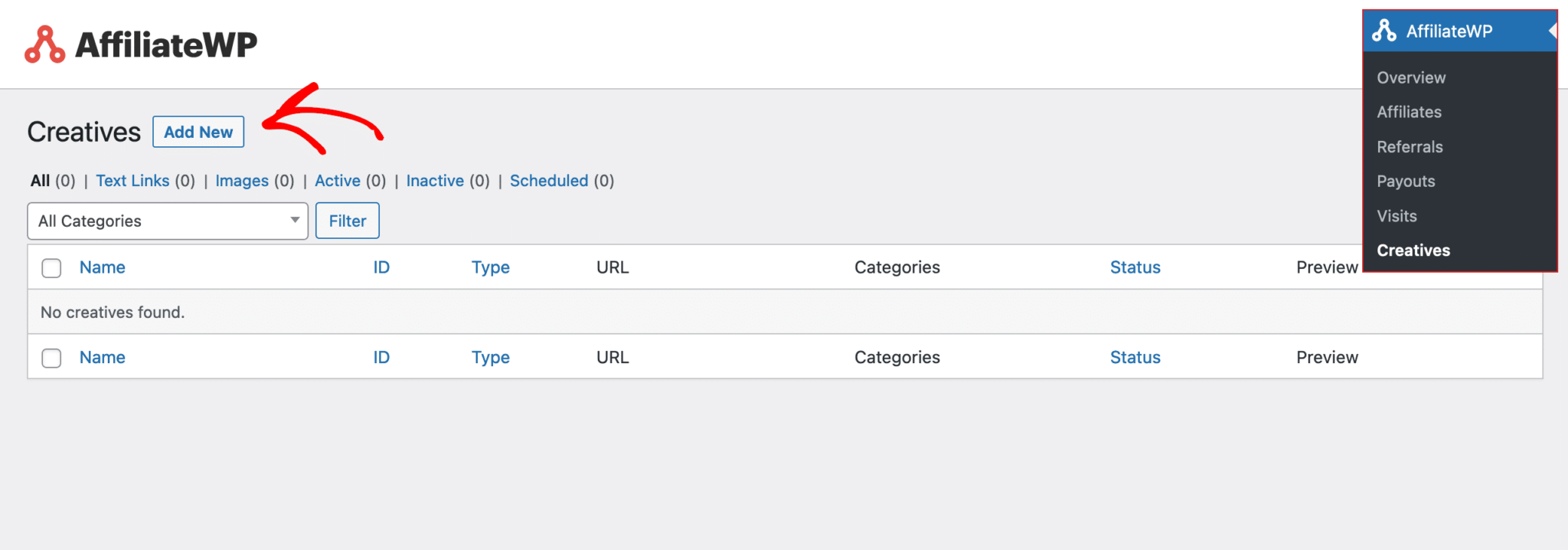This screenshot has height=550, width=1568.
Task: Expand the category filter selector
Action: [167, 221]
